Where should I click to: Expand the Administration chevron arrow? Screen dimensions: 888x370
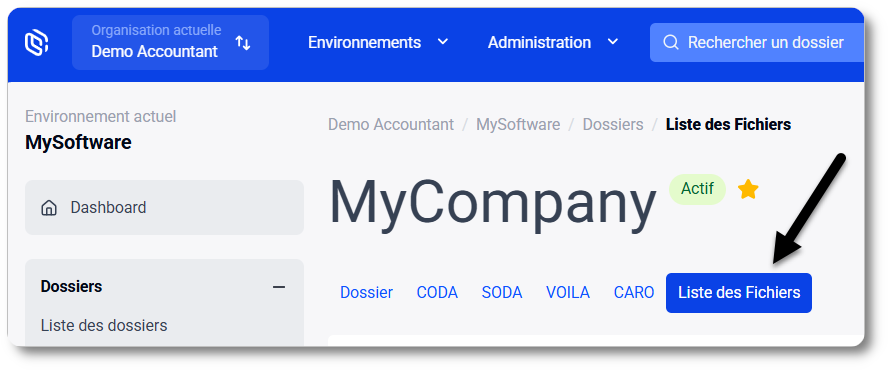click(x=613, y=42)
